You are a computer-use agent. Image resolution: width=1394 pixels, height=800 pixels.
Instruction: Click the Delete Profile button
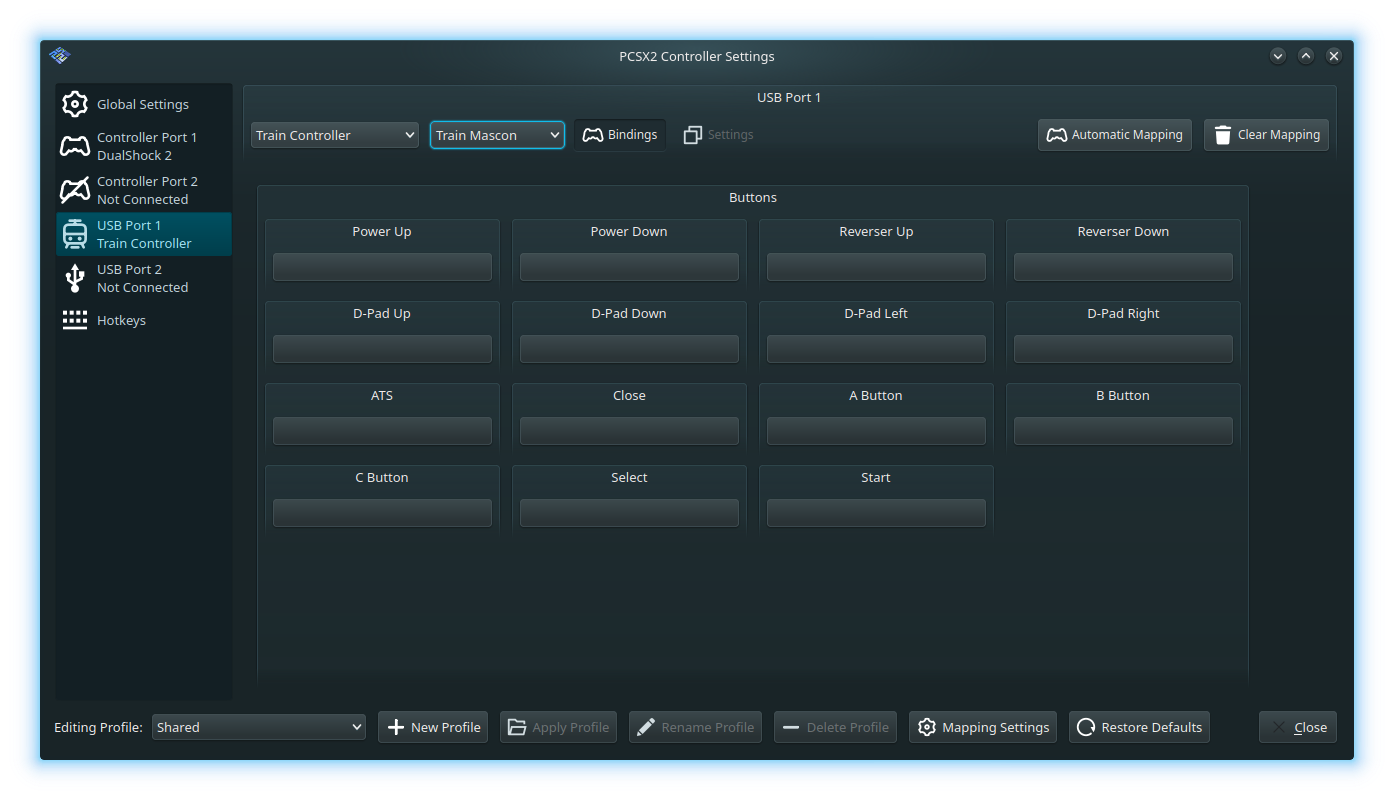click(x=835, y=727)
